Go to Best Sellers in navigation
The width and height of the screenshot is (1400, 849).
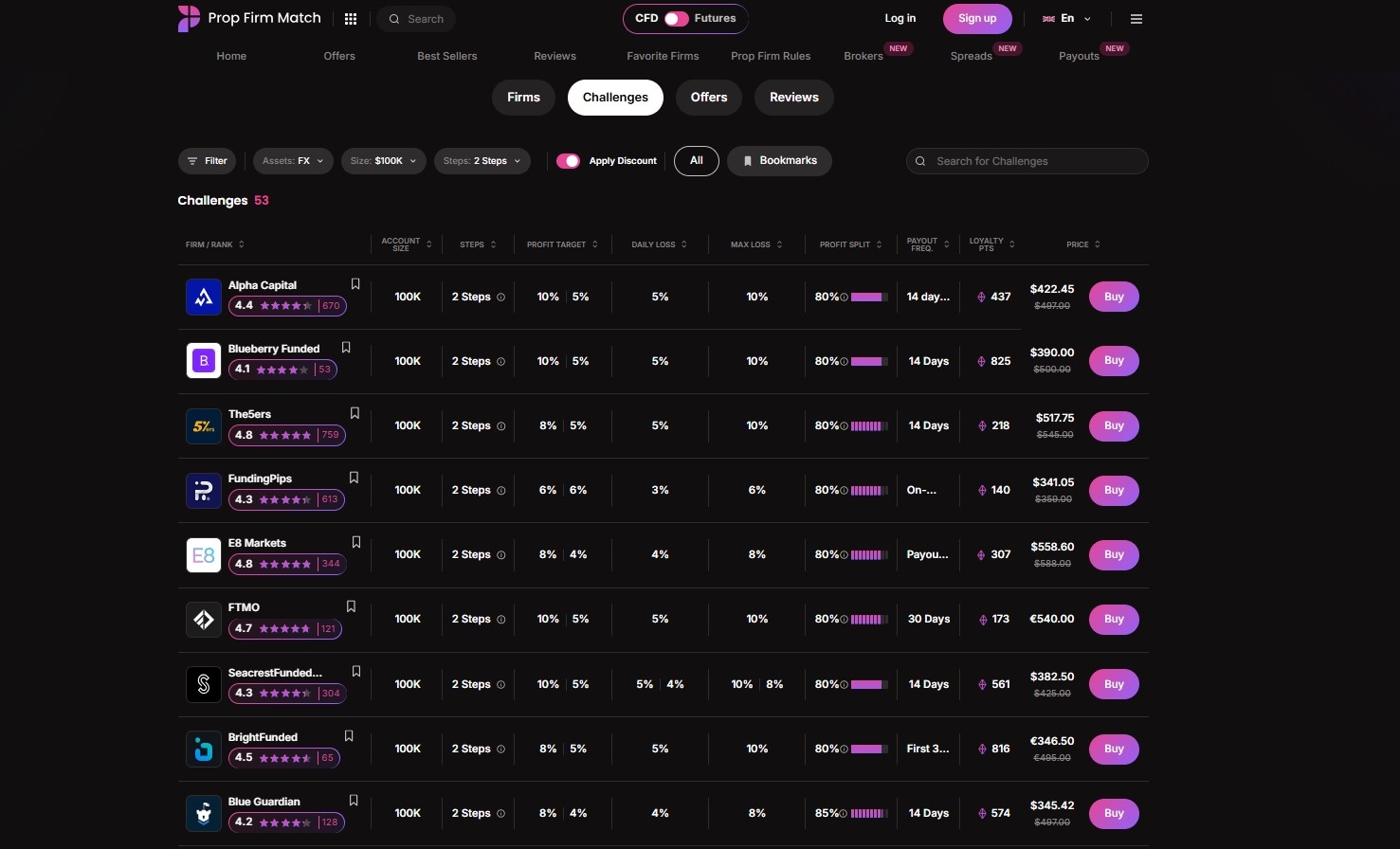coord(447,56)
